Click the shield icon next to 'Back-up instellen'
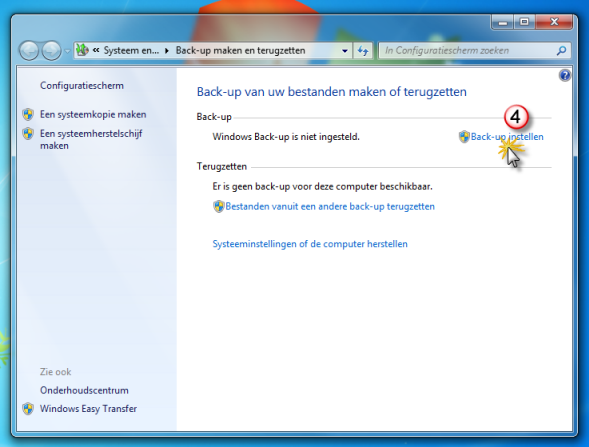This screenshot has height=447, width=589. [x=464, y=137]
